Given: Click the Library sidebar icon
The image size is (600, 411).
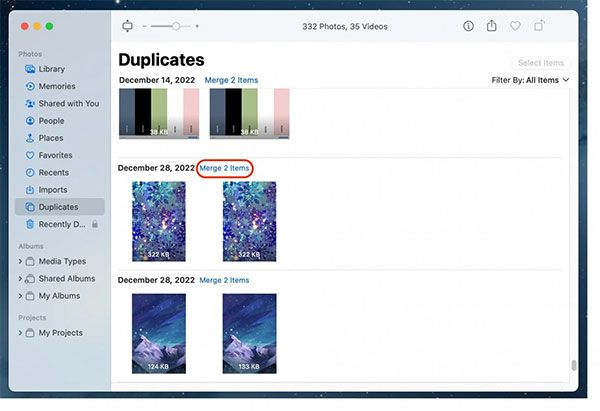Looking at the screenshot, I should [x=30, y=69].
